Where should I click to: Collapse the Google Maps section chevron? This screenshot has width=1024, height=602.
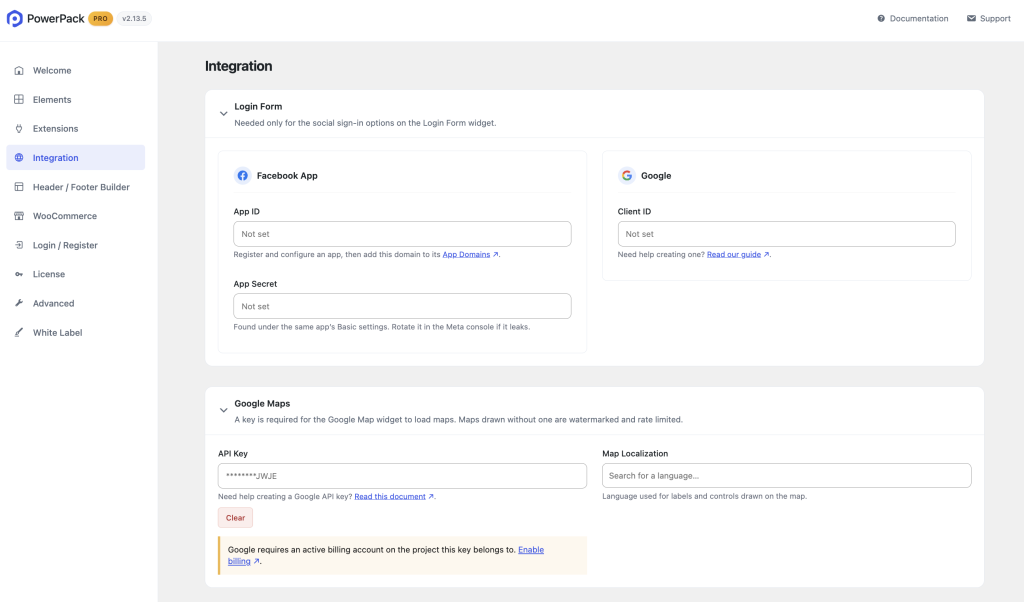pyautogui.click(x=223, y=411)
